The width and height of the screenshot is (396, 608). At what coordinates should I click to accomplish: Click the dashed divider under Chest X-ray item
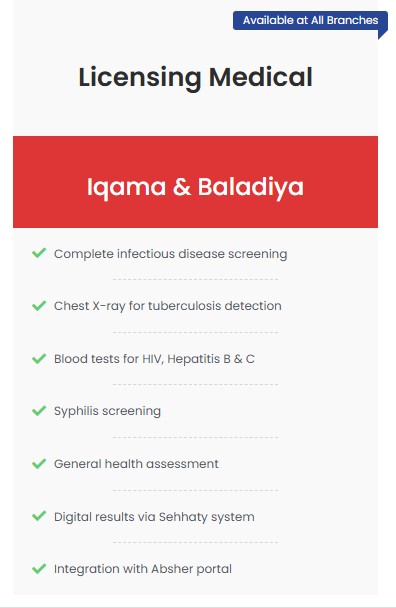(195, 332)
